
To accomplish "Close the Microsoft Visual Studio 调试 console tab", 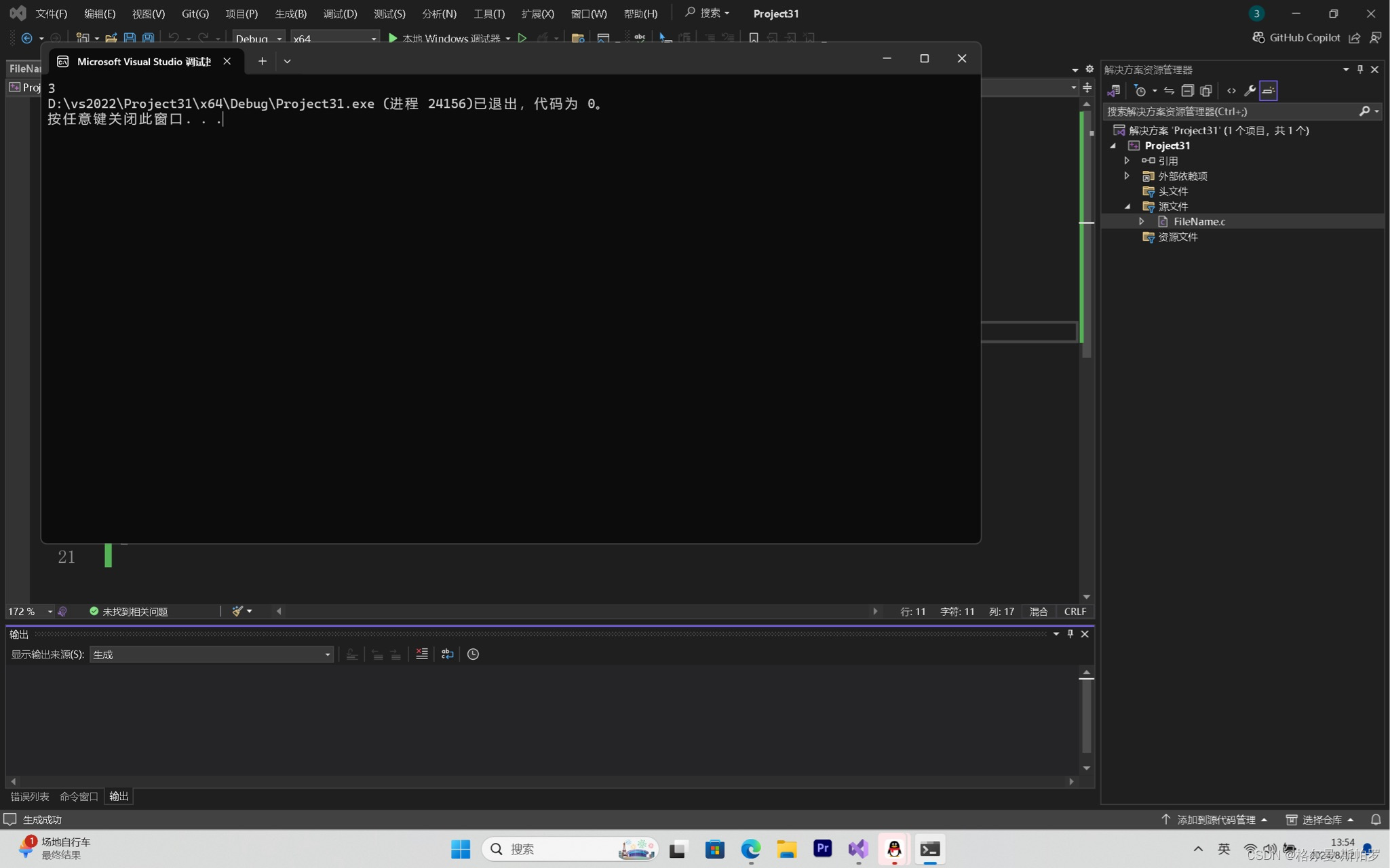I will tap(227, 61).
